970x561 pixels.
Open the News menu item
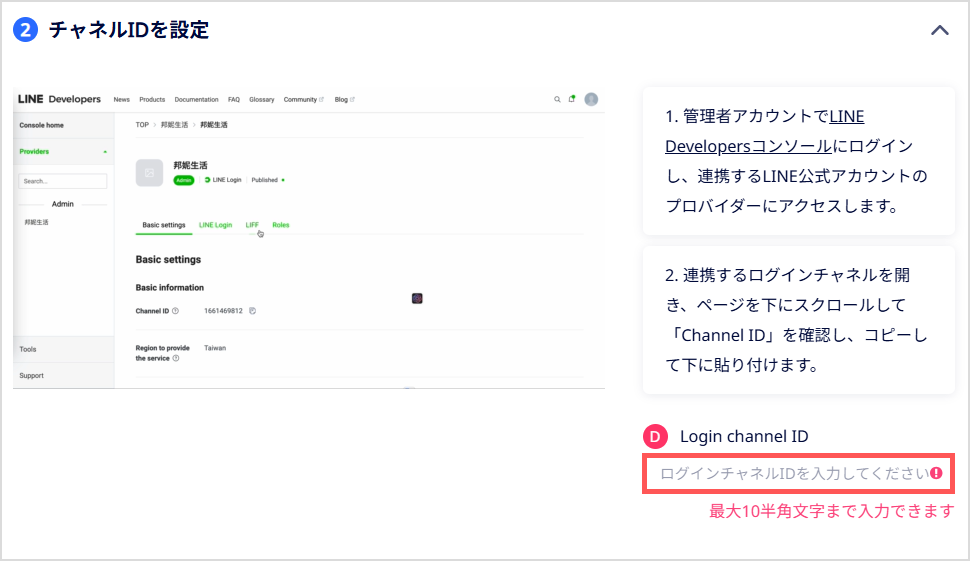[x=121, y=100]
